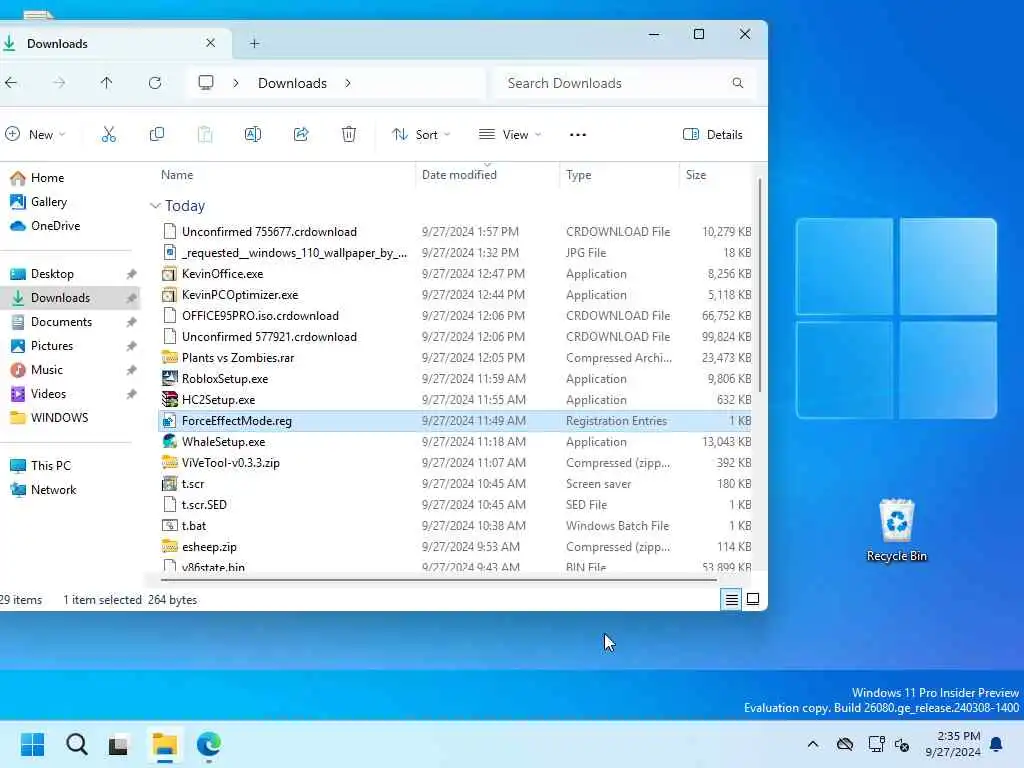This screenshot has width=1024, height=768.
Task: Click the network tray icon
Action: click(876, 744)
